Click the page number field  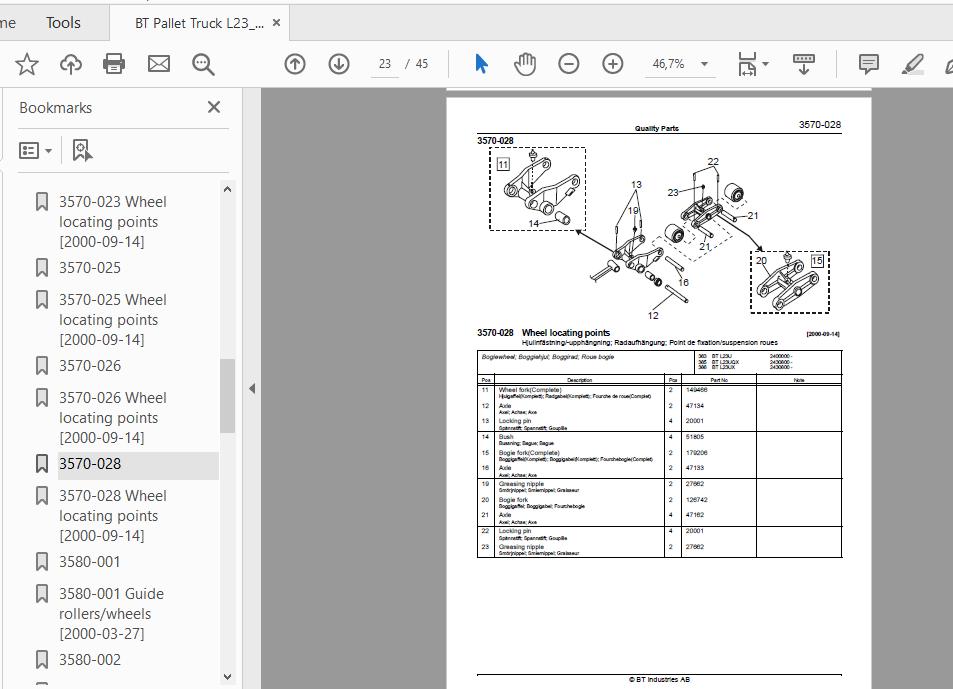(385, 64)
